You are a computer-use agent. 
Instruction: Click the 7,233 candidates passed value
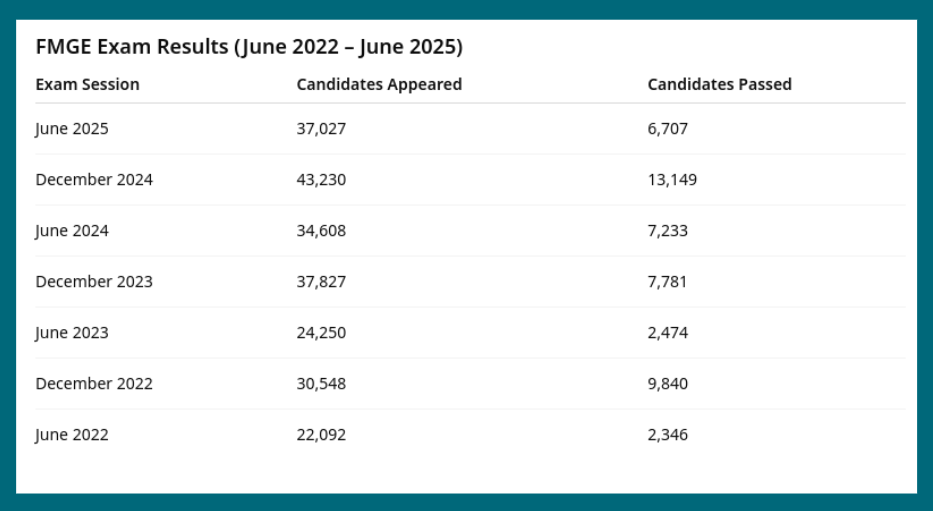pos(668,231)
